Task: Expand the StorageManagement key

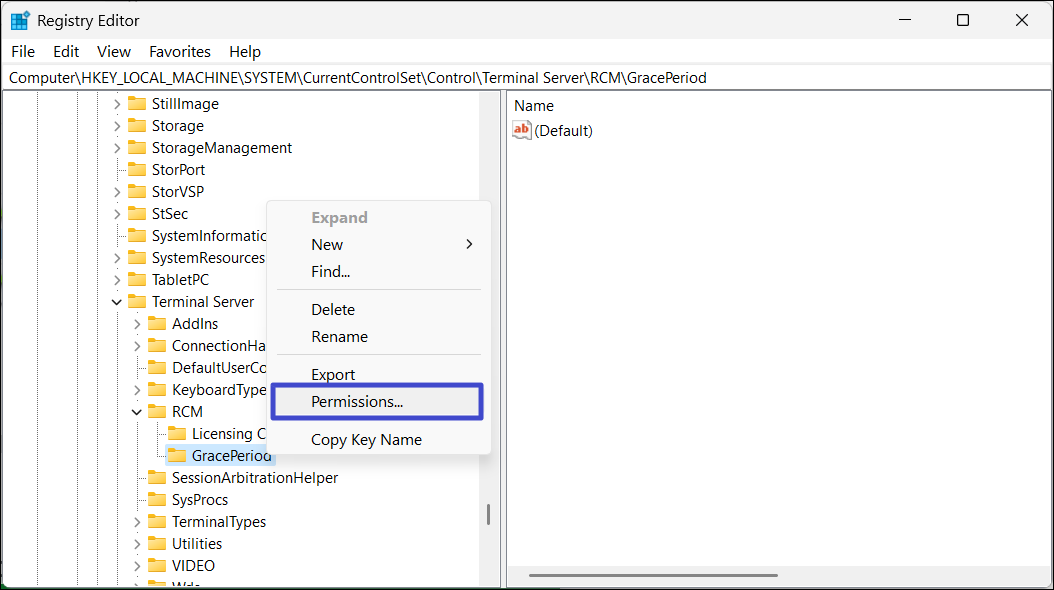Action: coord(117,148)
